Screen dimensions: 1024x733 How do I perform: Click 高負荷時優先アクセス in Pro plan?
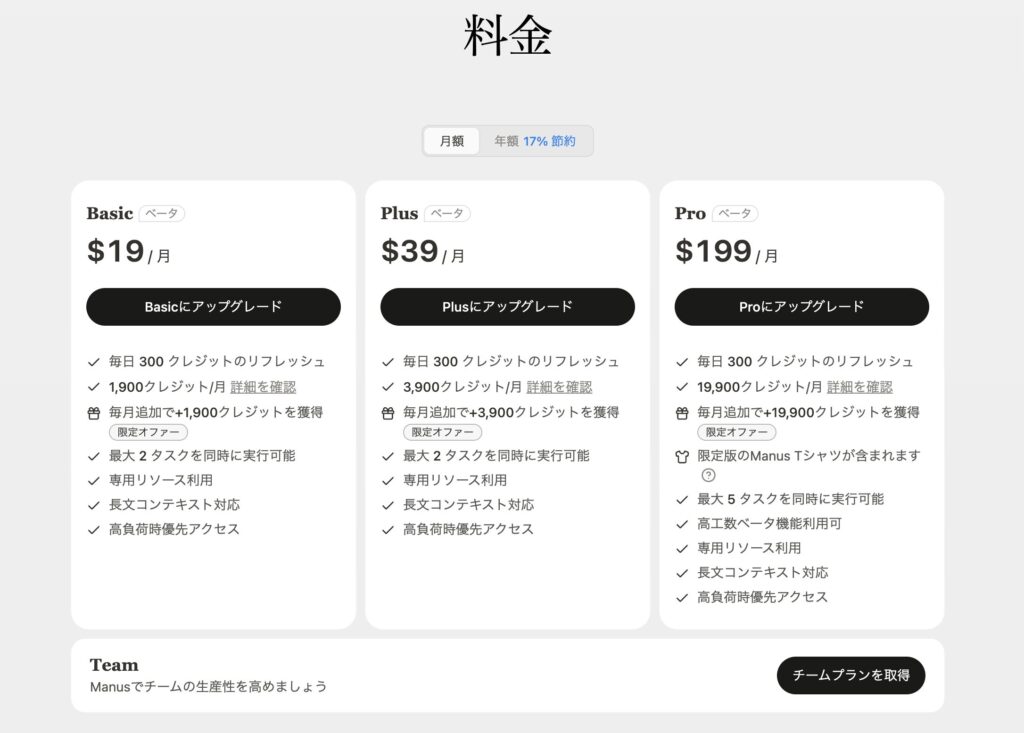tap(762, 598)
